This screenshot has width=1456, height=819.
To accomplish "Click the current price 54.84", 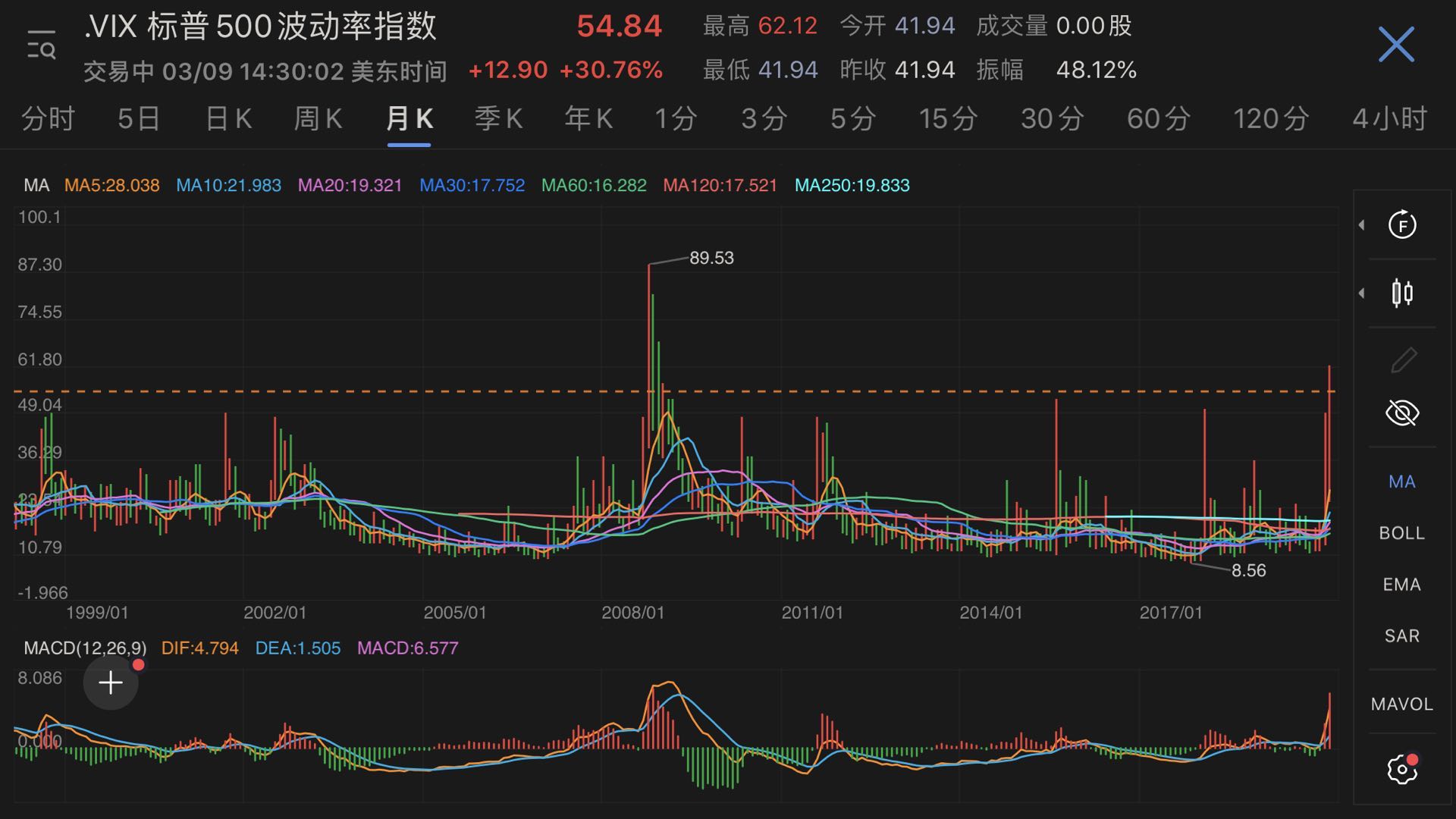I will 620,27.
